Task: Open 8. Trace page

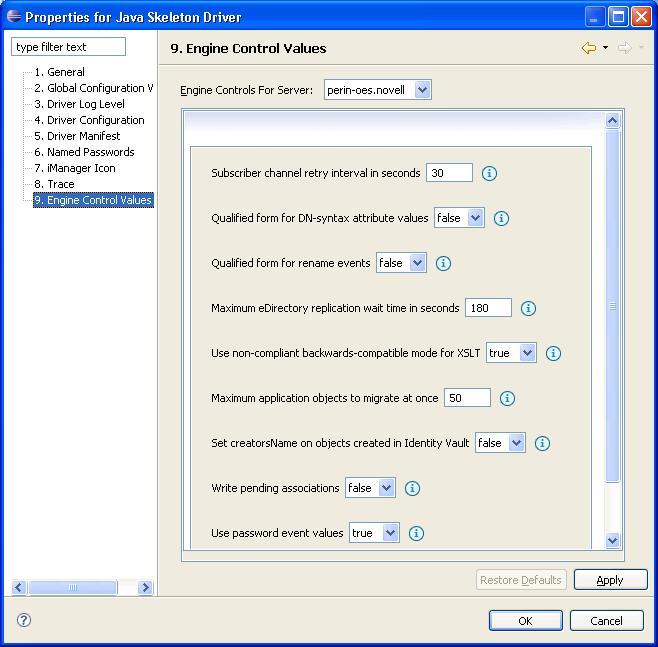Action: pos(54,184)
